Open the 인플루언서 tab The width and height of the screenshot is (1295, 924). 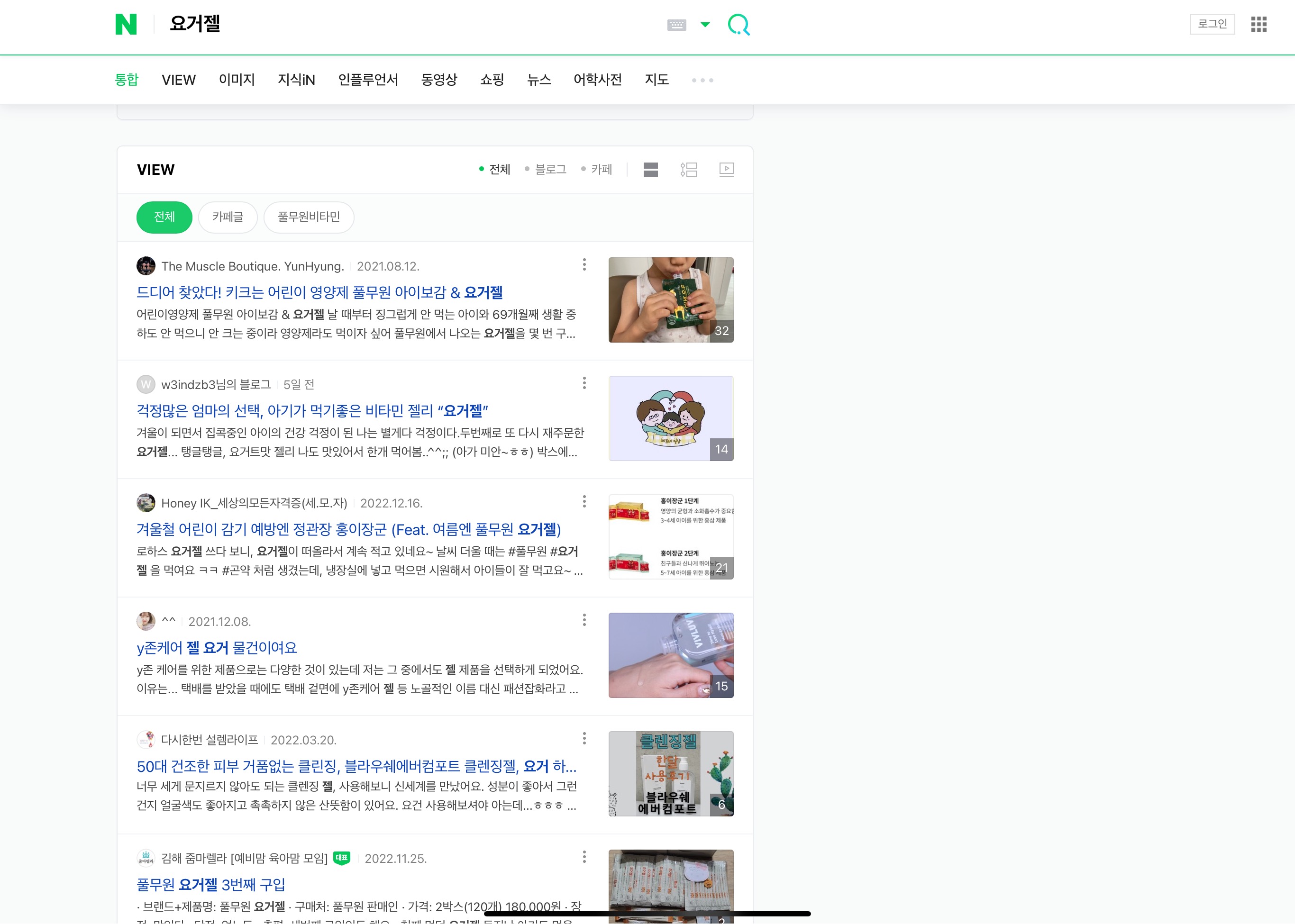tap(368, 80)
